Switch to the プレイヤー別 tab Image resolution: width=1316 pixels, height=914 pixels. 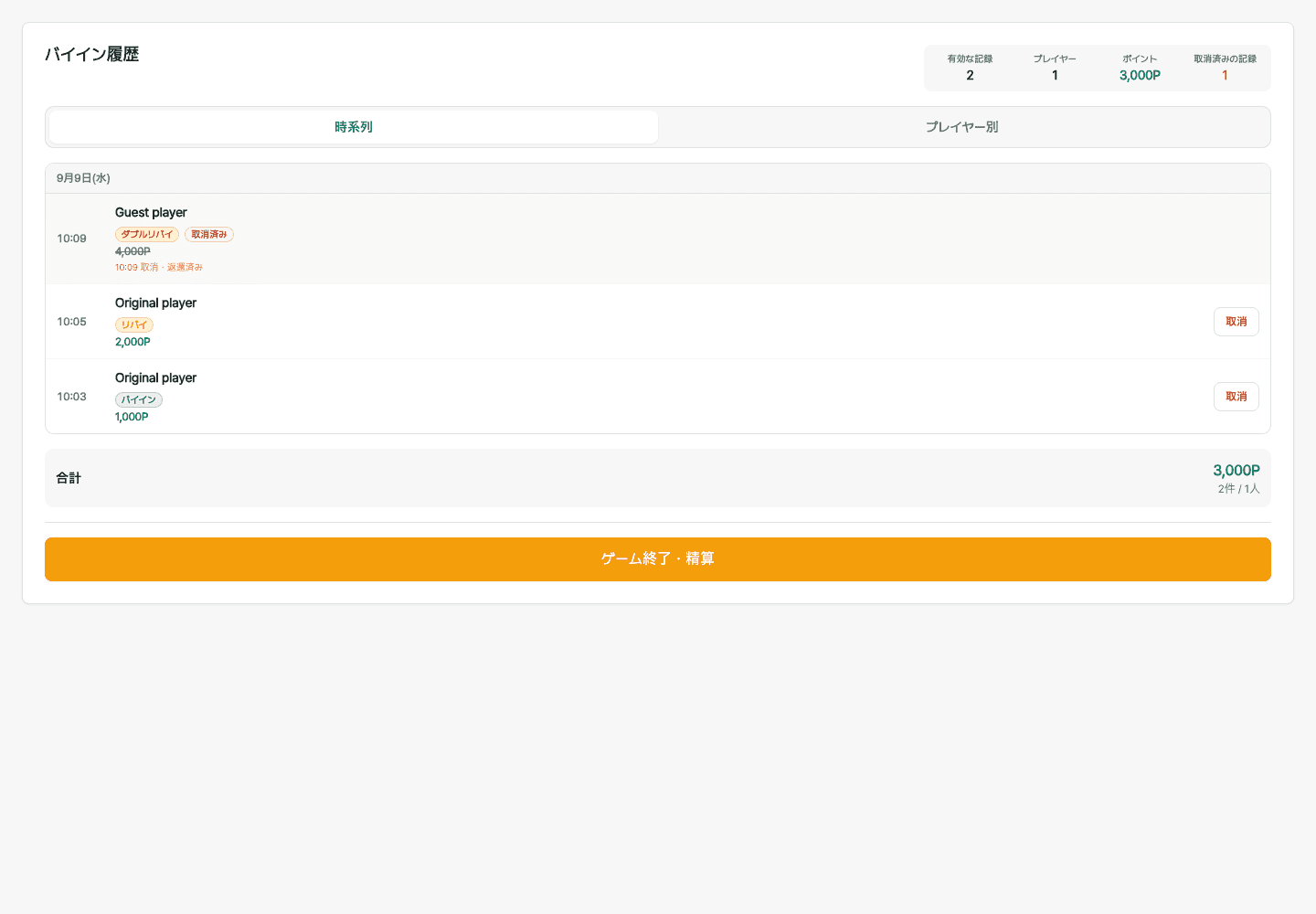(962, 127)
